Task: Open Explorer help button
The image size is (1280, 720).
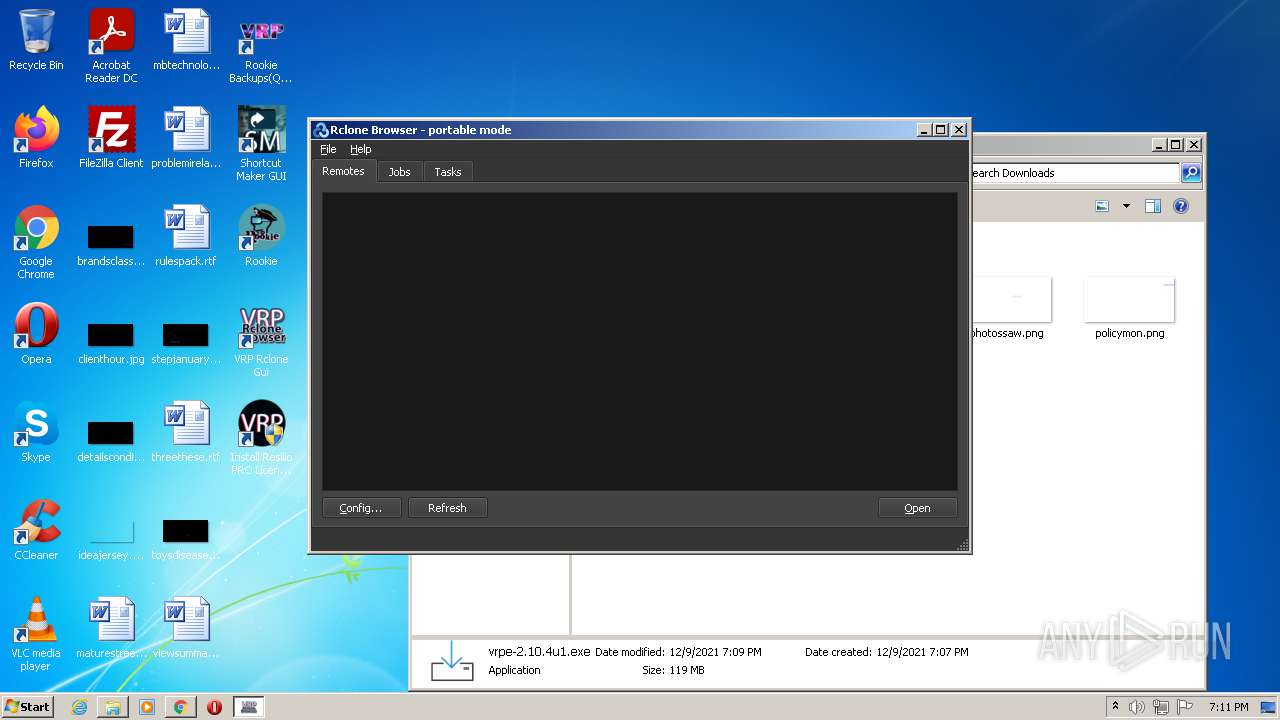Action: [x=1181, y=206]
